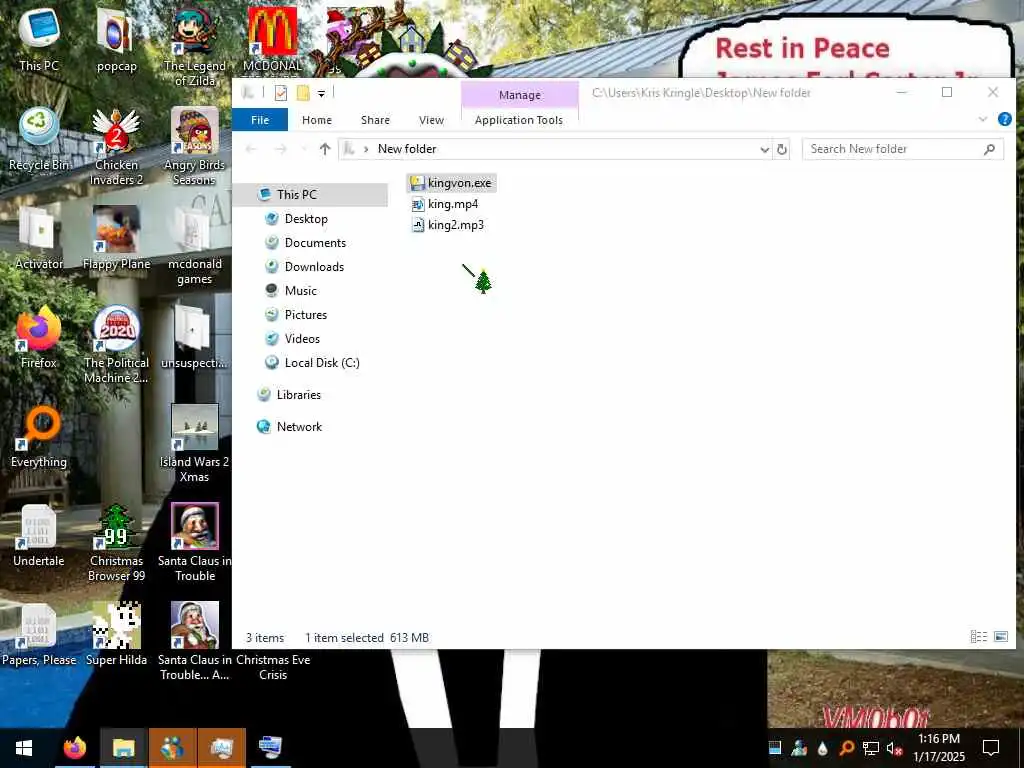This screenshot has width=1024, height=768.
Task: Open Desktop in the navigation pane
Action: tap(306, 219)
